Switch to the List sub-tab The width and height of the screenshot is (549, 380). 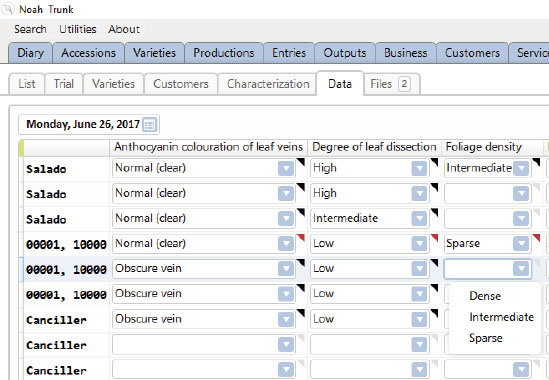point(27,84)
